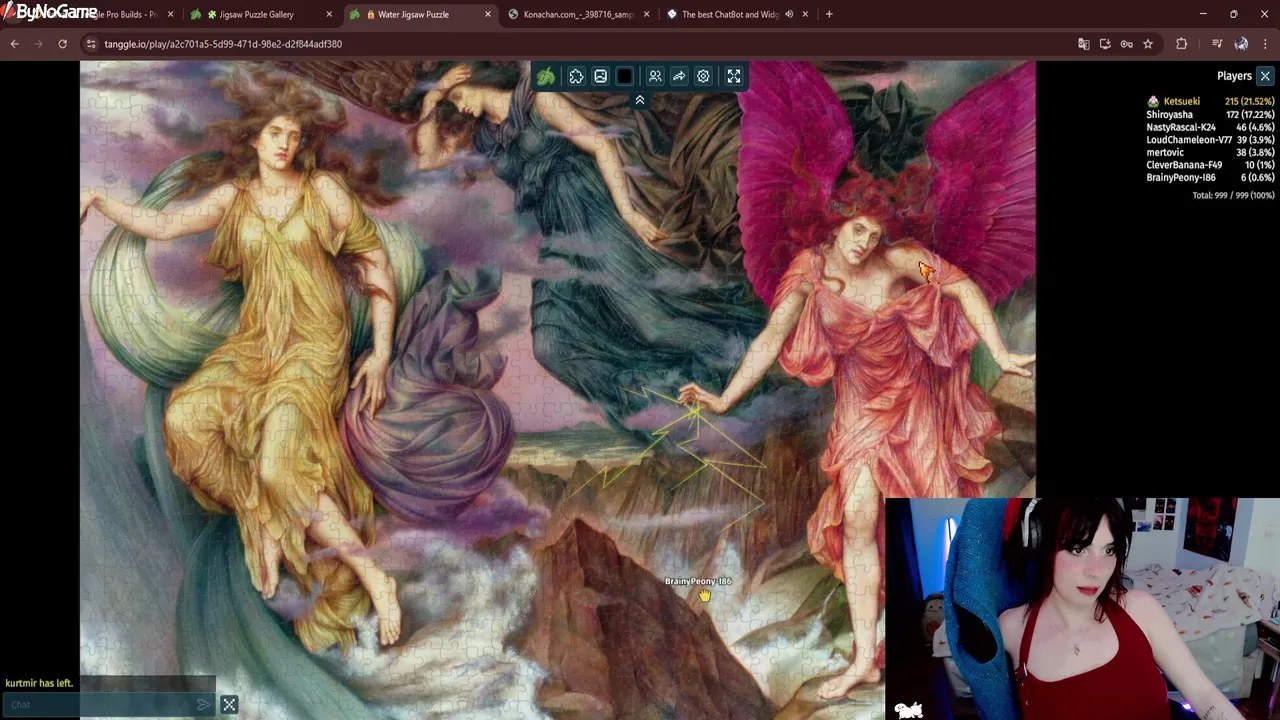Open the password manager key icon
Viewport: 1280px width, 720px height.
(1127, 44)
